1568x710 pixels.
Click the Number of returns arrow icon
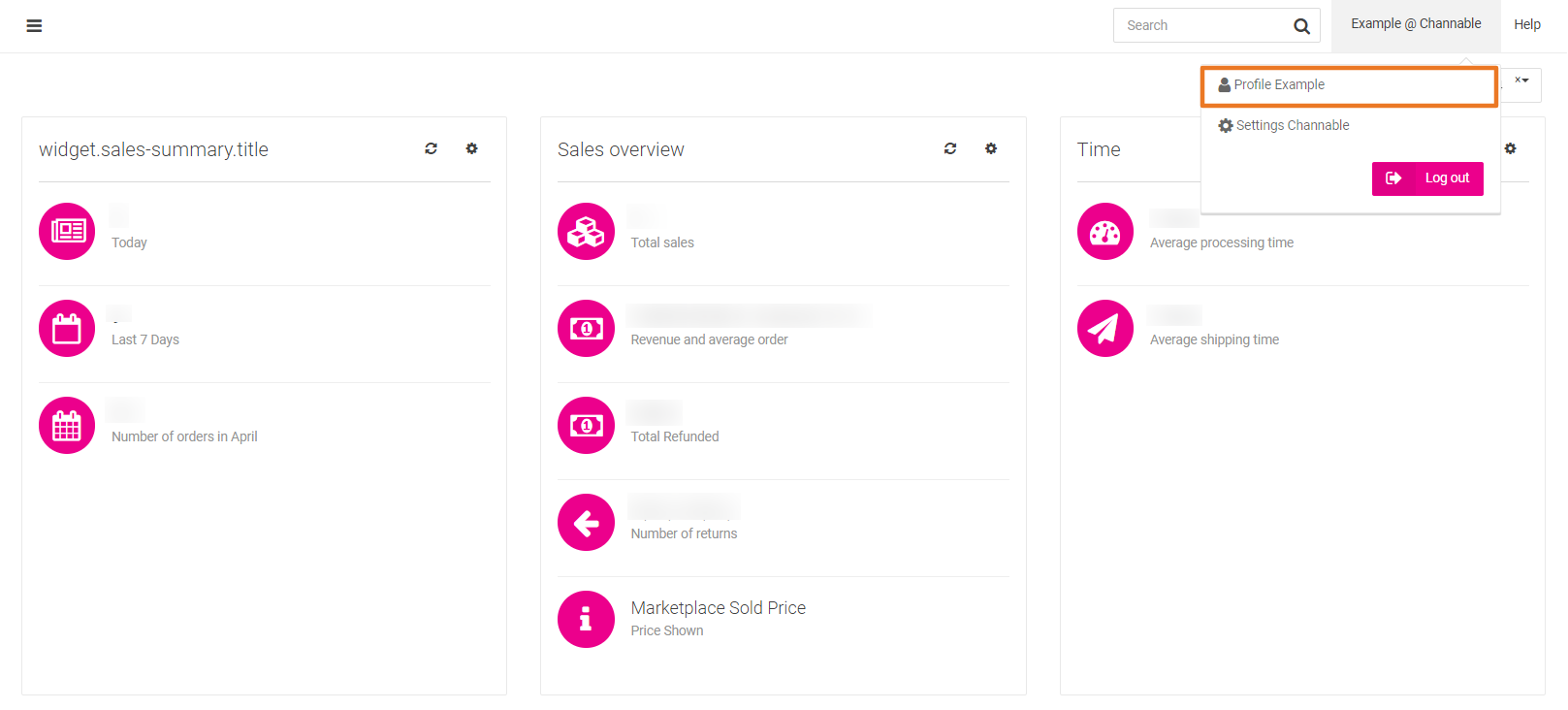[x=586, y=522]
